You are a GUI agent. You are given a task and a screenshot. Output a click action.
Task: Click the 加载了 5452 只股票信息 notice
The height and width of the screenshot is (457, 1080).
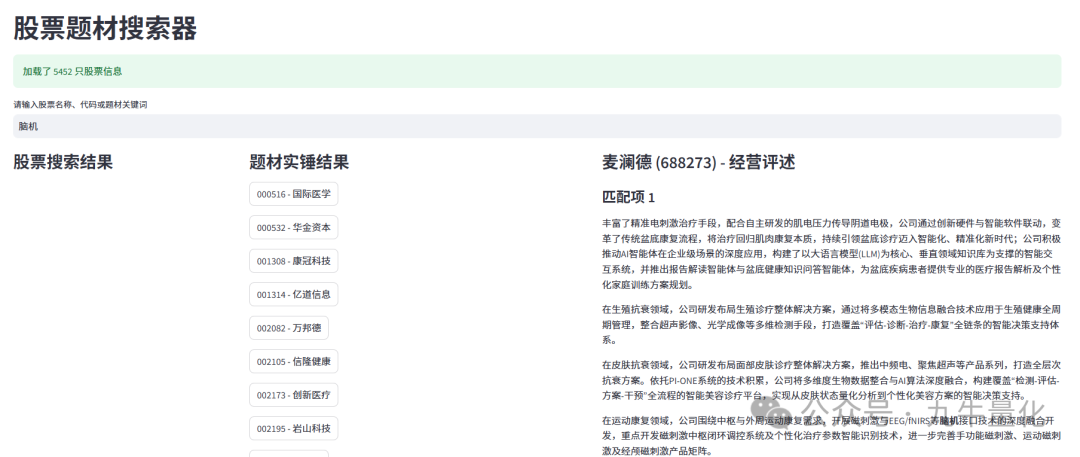tap(537, 71)
